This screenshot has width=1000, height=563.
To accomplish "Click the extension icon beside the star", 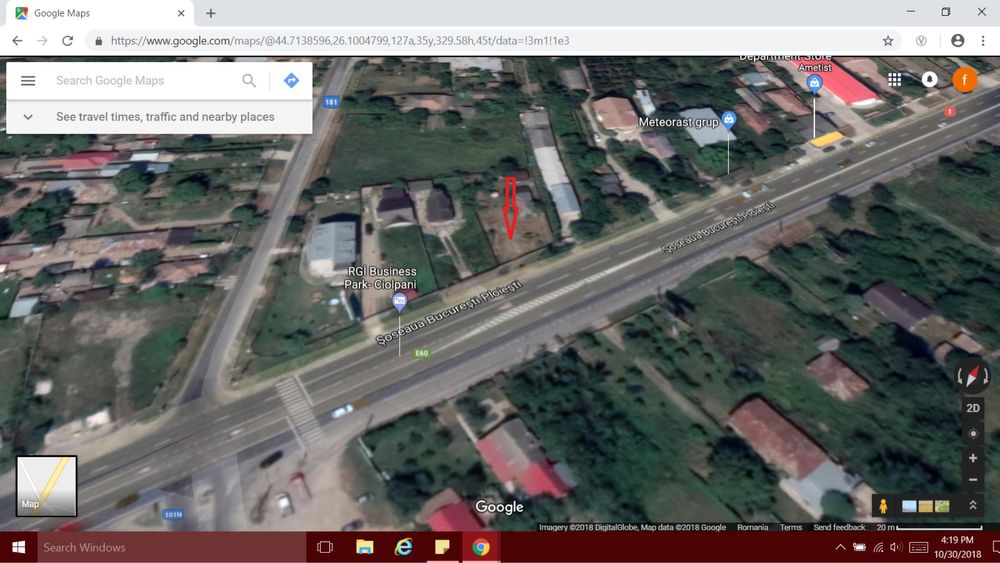I will click(921, 41).
